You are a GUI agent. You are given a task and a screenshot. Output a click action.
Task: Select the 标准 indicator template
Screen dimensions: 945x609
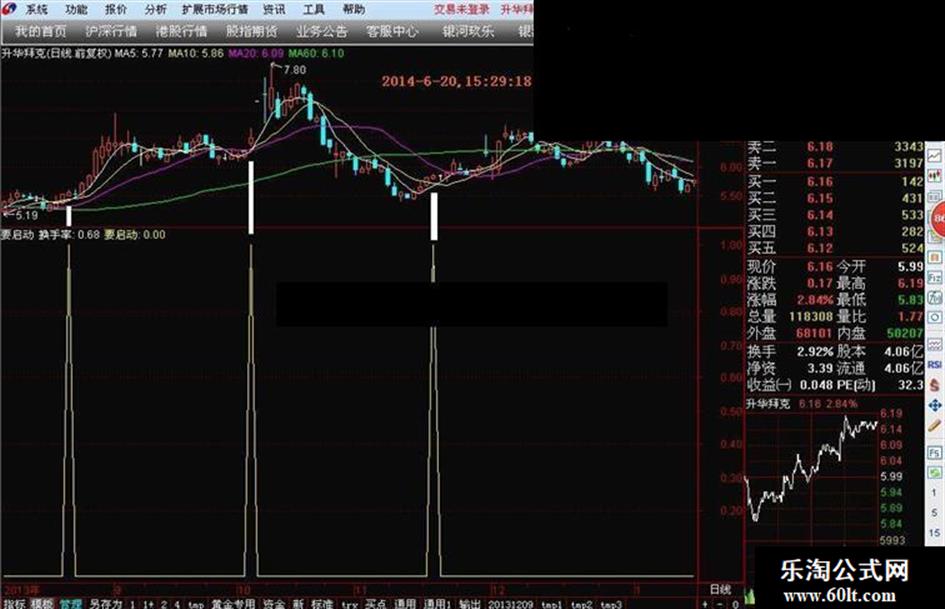tap(322, 604)
